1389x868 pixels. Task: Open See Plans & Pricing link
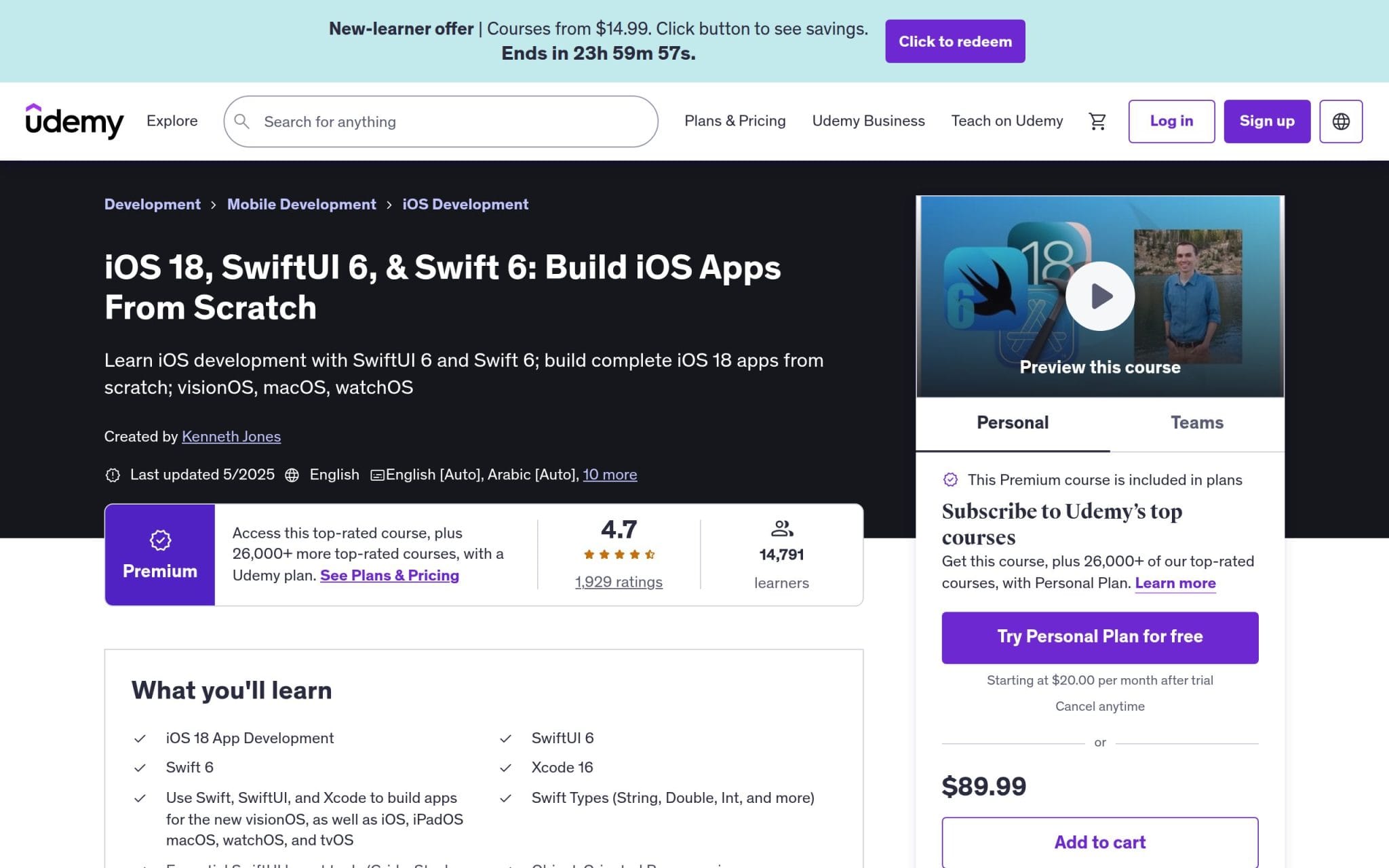389,576
